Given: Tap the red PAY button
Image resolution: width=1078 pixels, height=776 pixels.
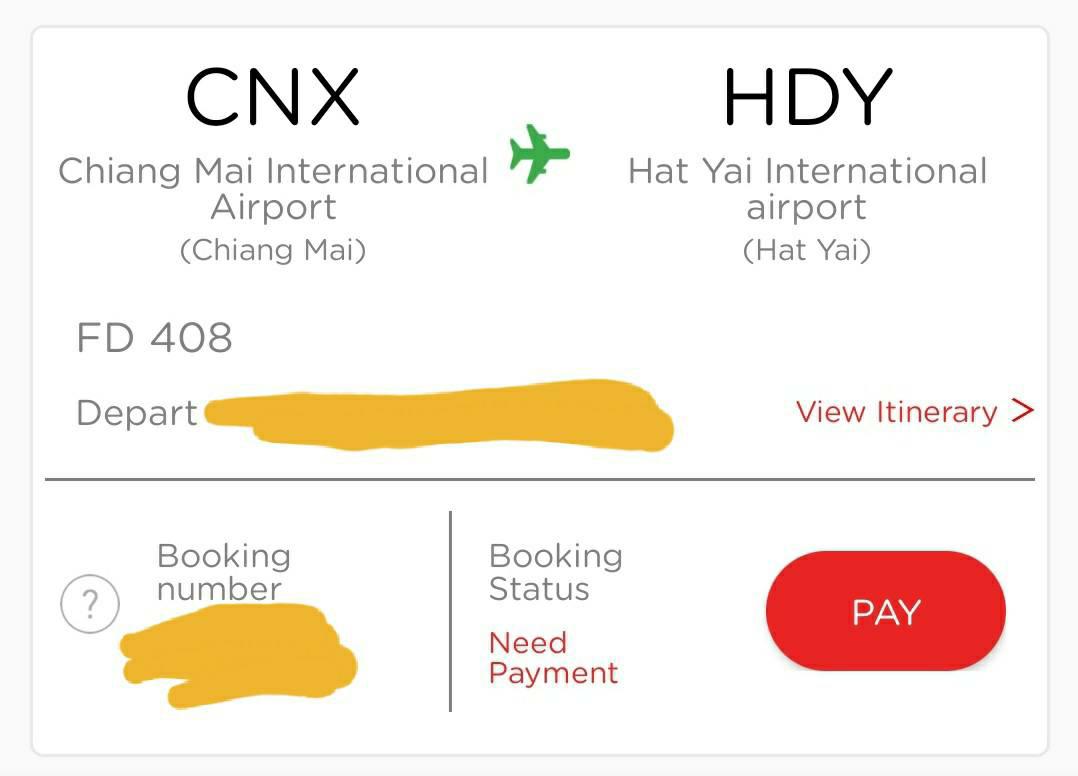Looking at the screenshot, I should pyautogui.click(x=886, y=610).
